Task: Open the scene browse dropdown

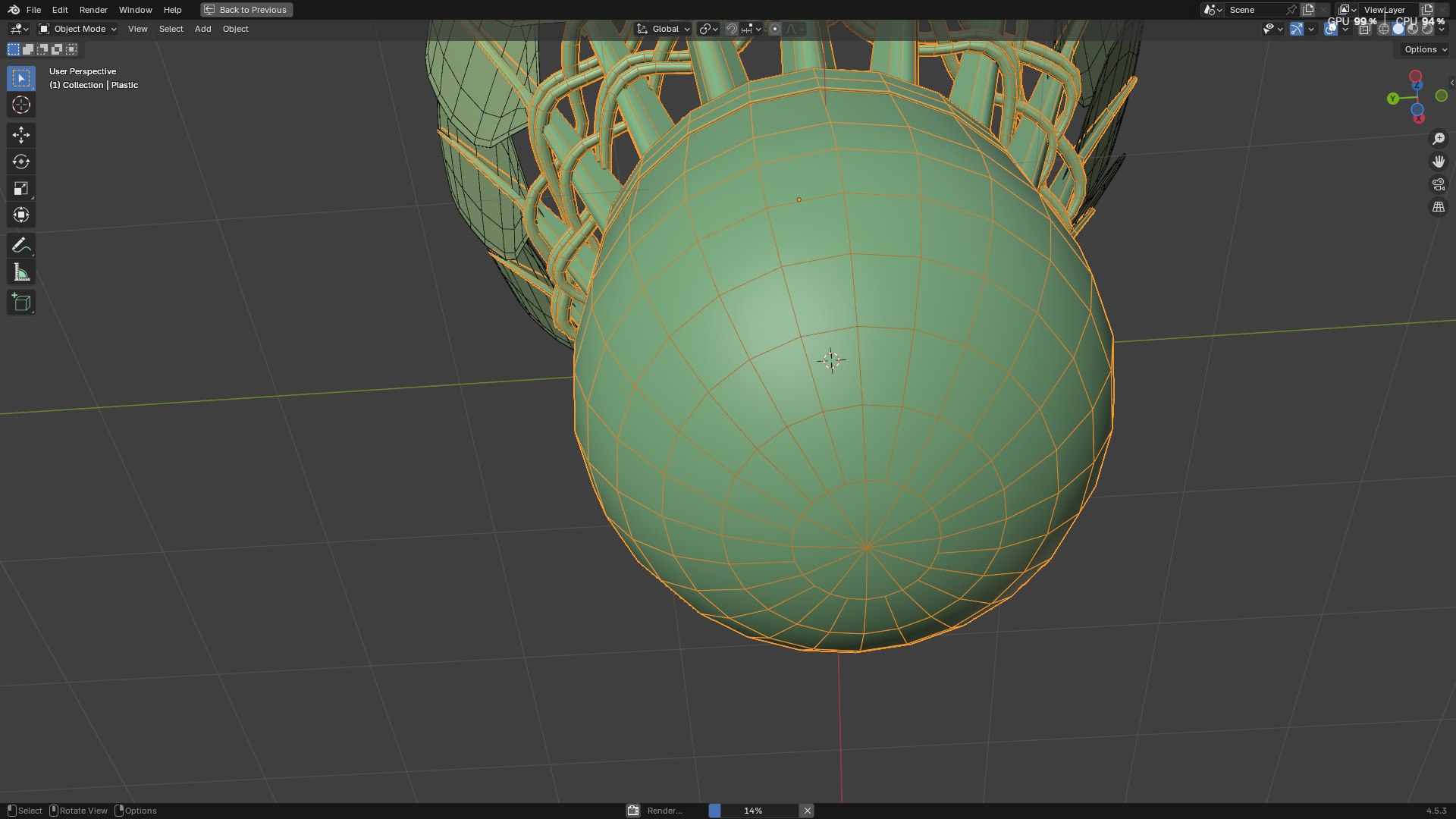Action: (1213, 10)
